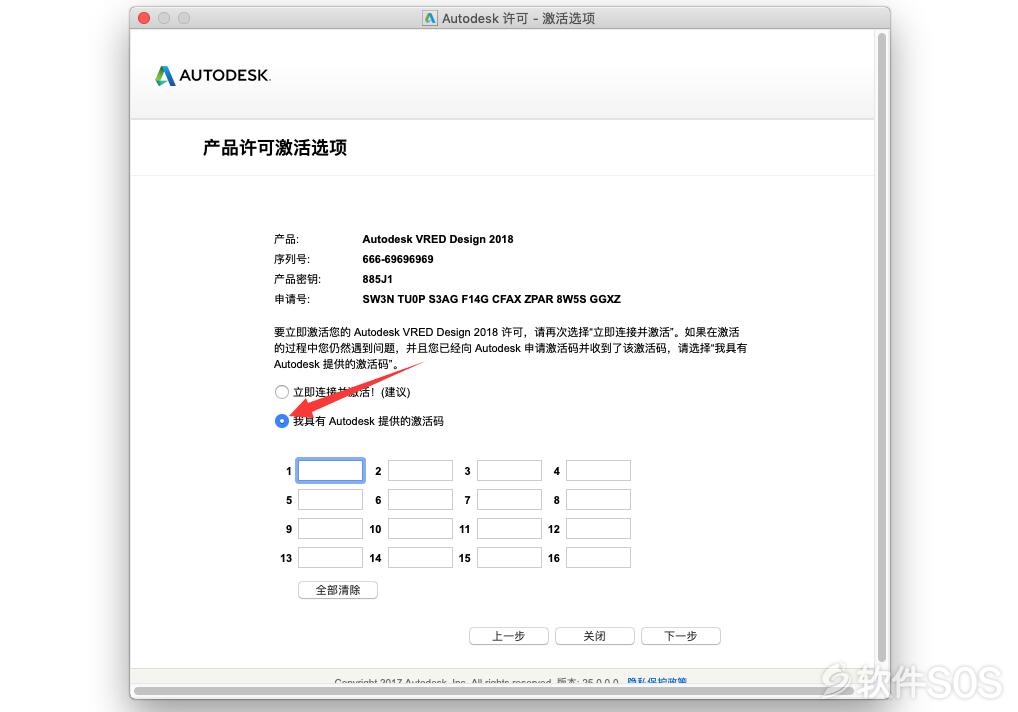Click the 产品密钥: label
The width and height of the screenshot is (1018, 712).
(x=297, y=280)
